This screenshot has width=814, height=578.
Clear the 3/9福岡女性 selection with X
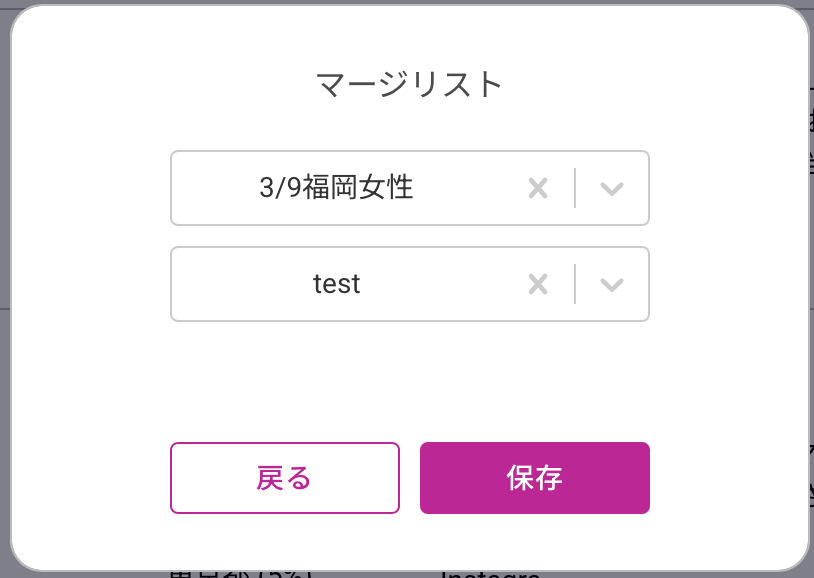pos(538,188)
